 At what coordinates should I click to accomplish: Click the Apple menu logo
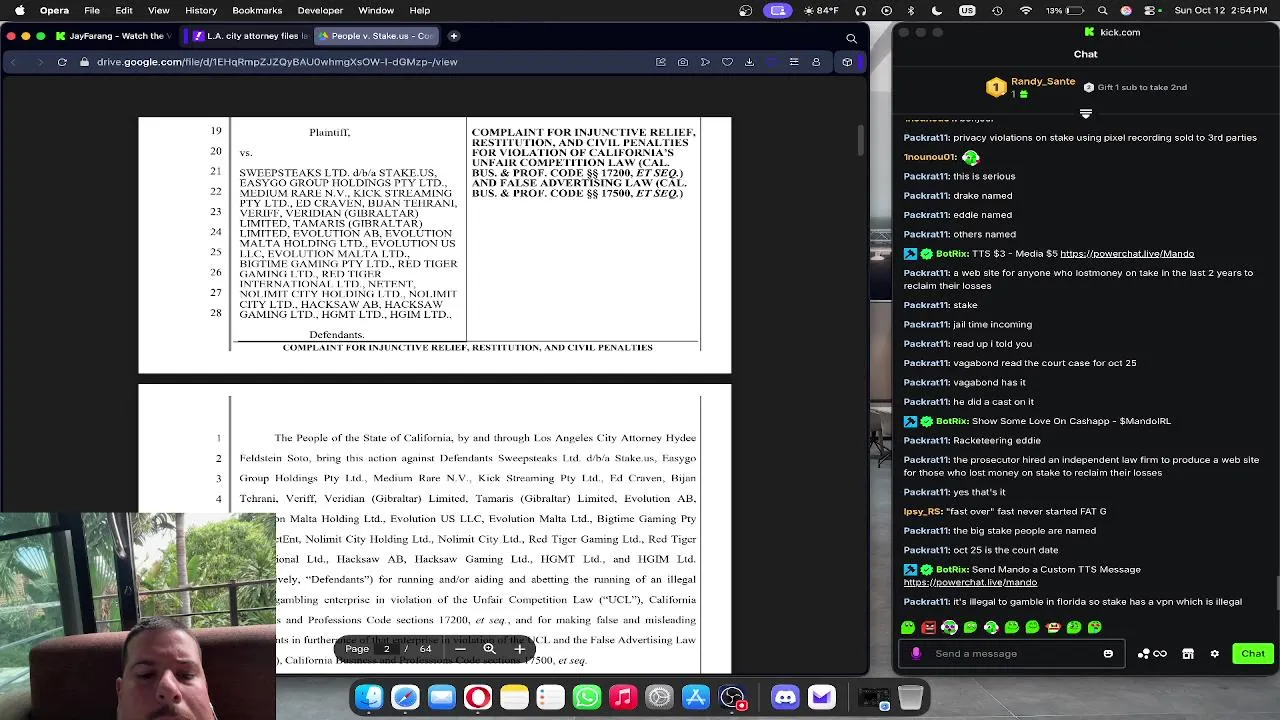[x=19, y=10]
